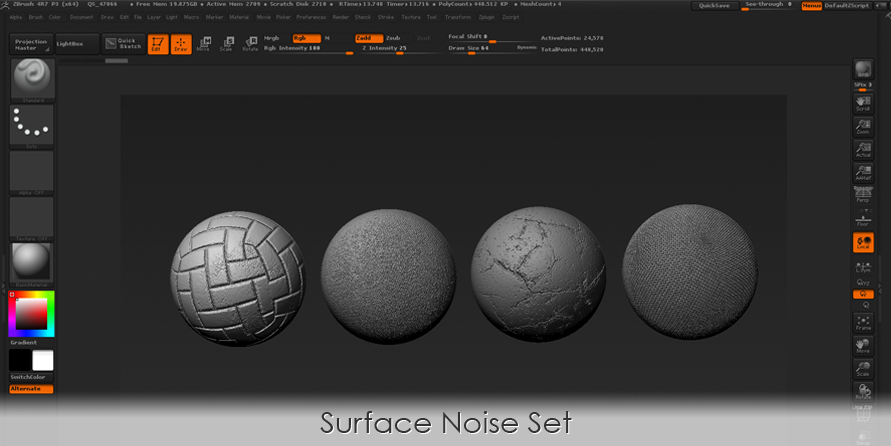
Task: Click the ZBrush logo icon
Action: pos(5,5)
